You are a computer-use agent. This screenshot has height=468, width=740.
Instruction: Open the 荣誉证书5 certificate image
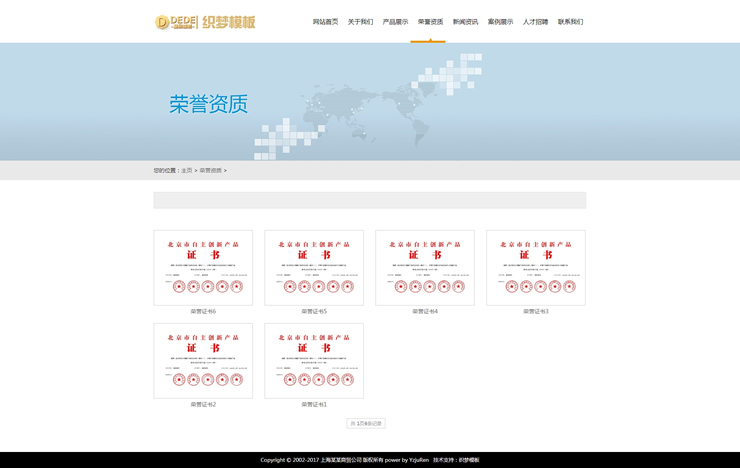[x=314, y=267]
